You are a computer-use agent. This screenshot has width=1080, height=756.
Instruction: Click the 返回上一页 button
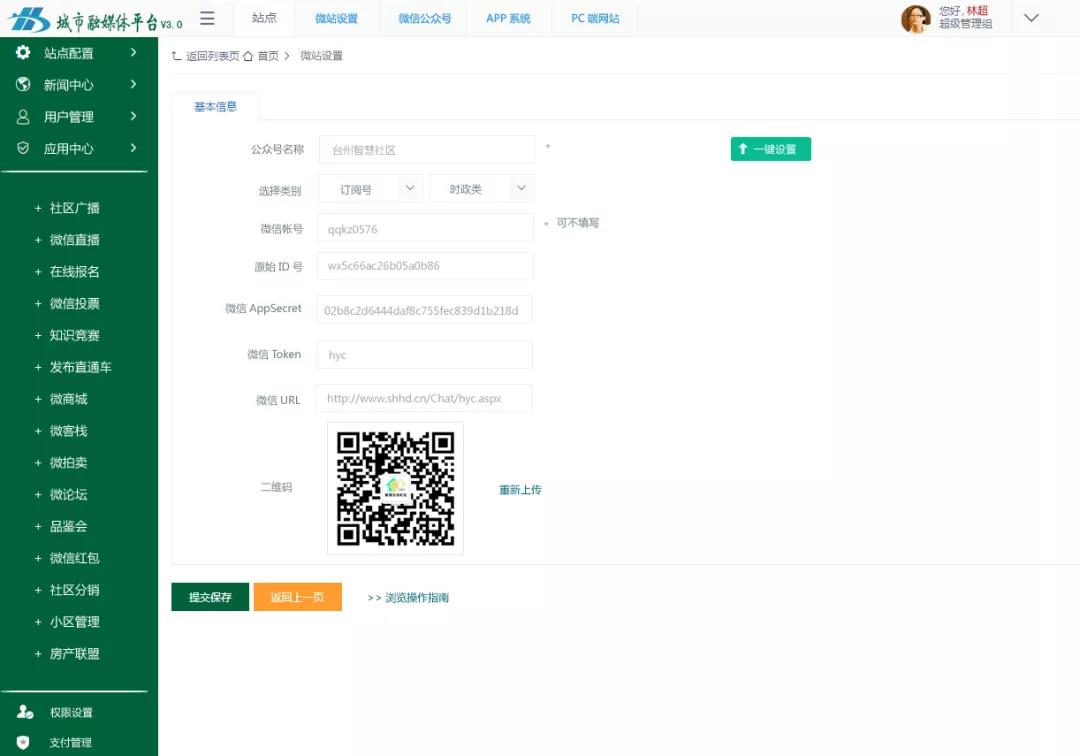click(298, 597)
